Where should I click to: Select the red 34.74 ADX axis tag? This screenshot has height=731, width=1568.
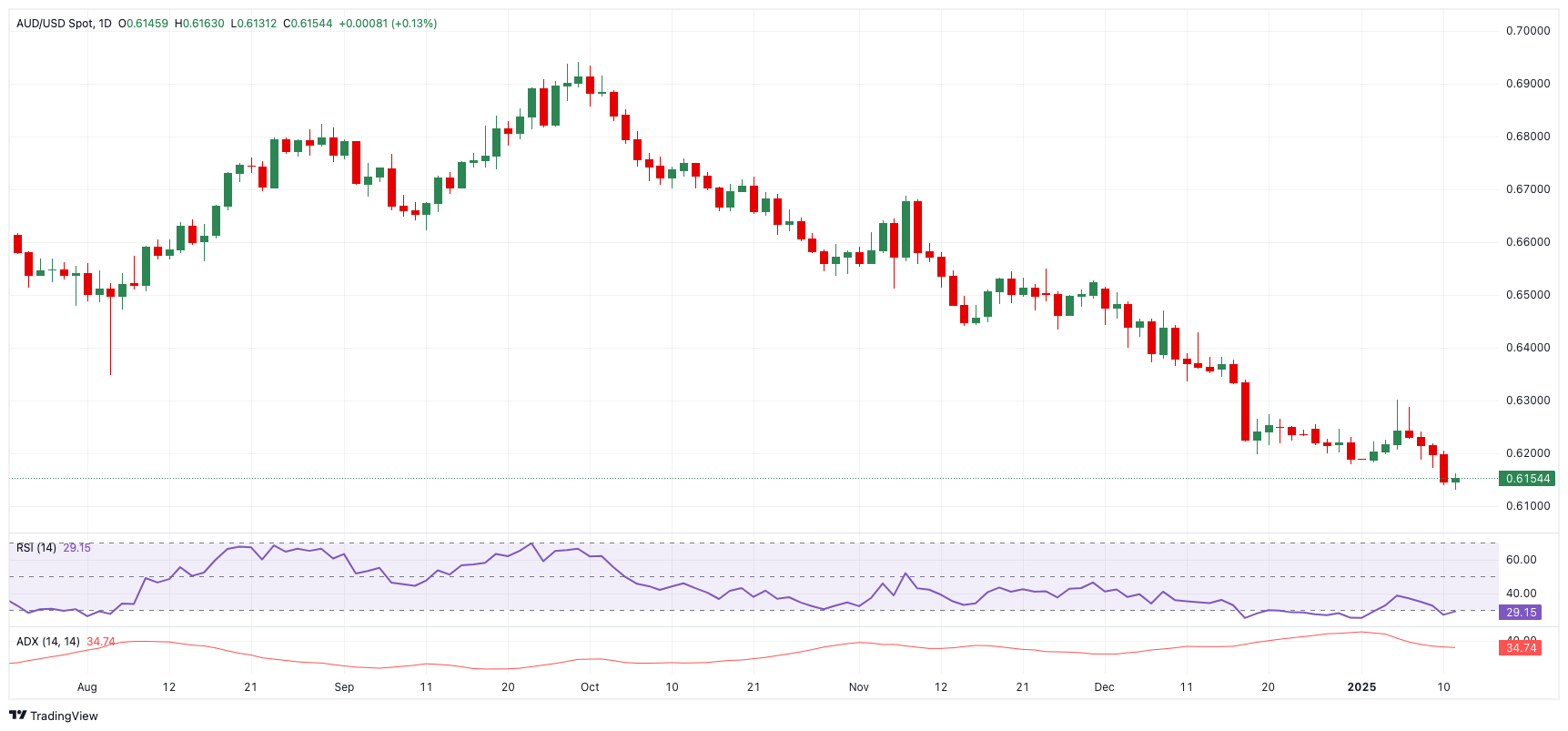(1521, 648)
